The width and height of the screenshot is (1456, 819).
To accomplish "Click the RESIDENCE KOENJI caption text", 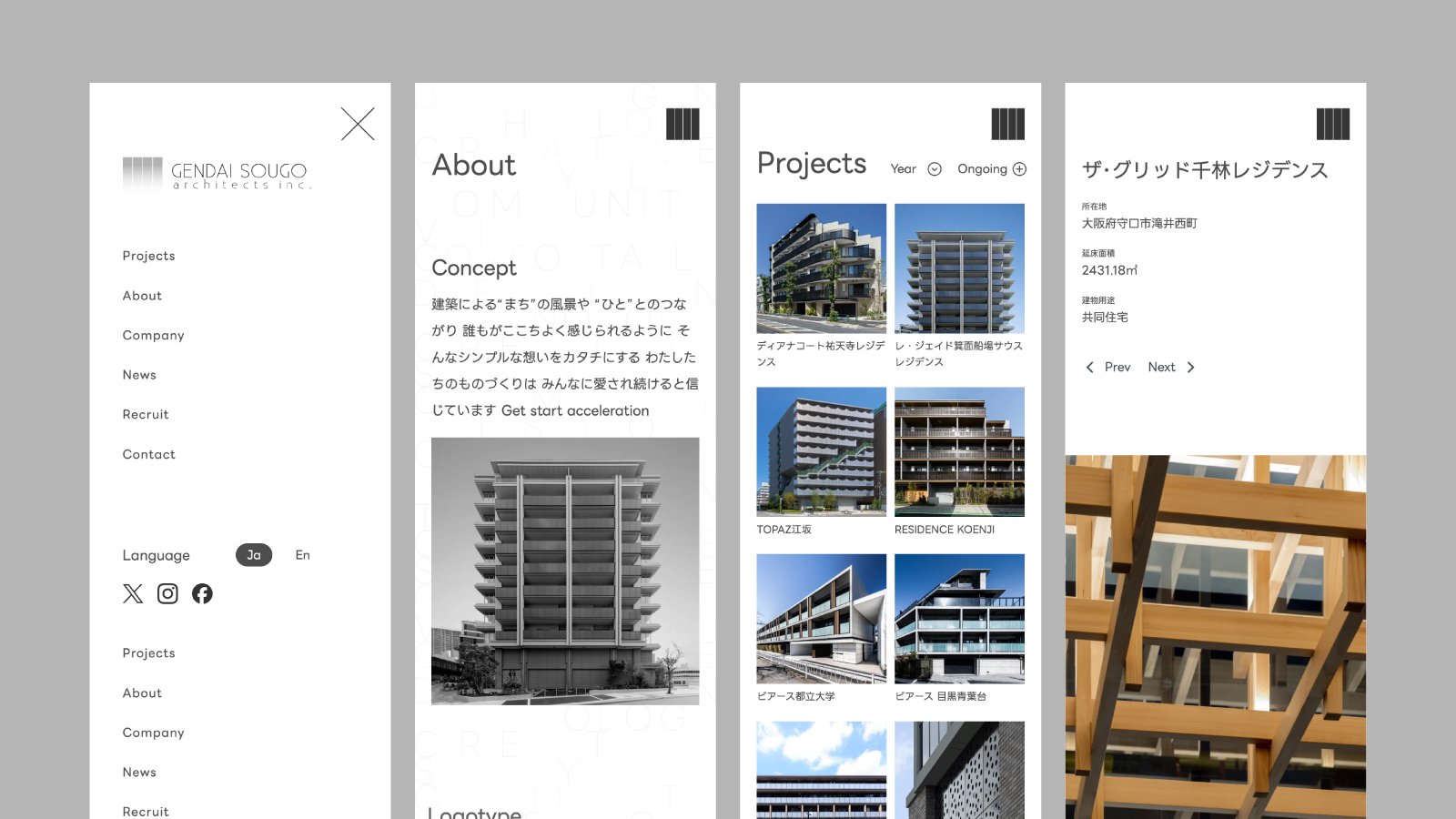I will 945,530.
